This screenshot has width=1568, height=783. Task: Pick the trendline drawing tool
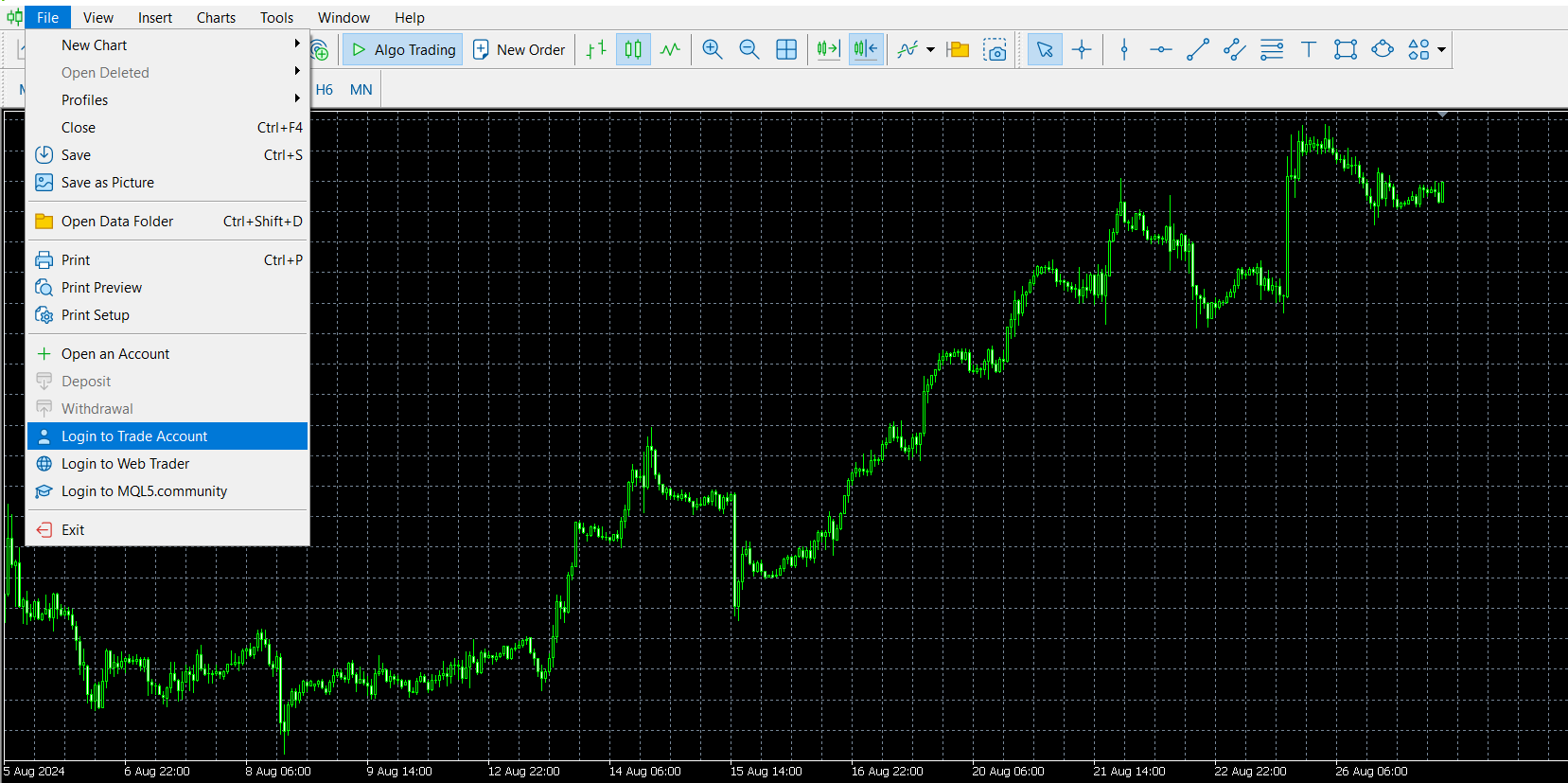[1198, 50]
